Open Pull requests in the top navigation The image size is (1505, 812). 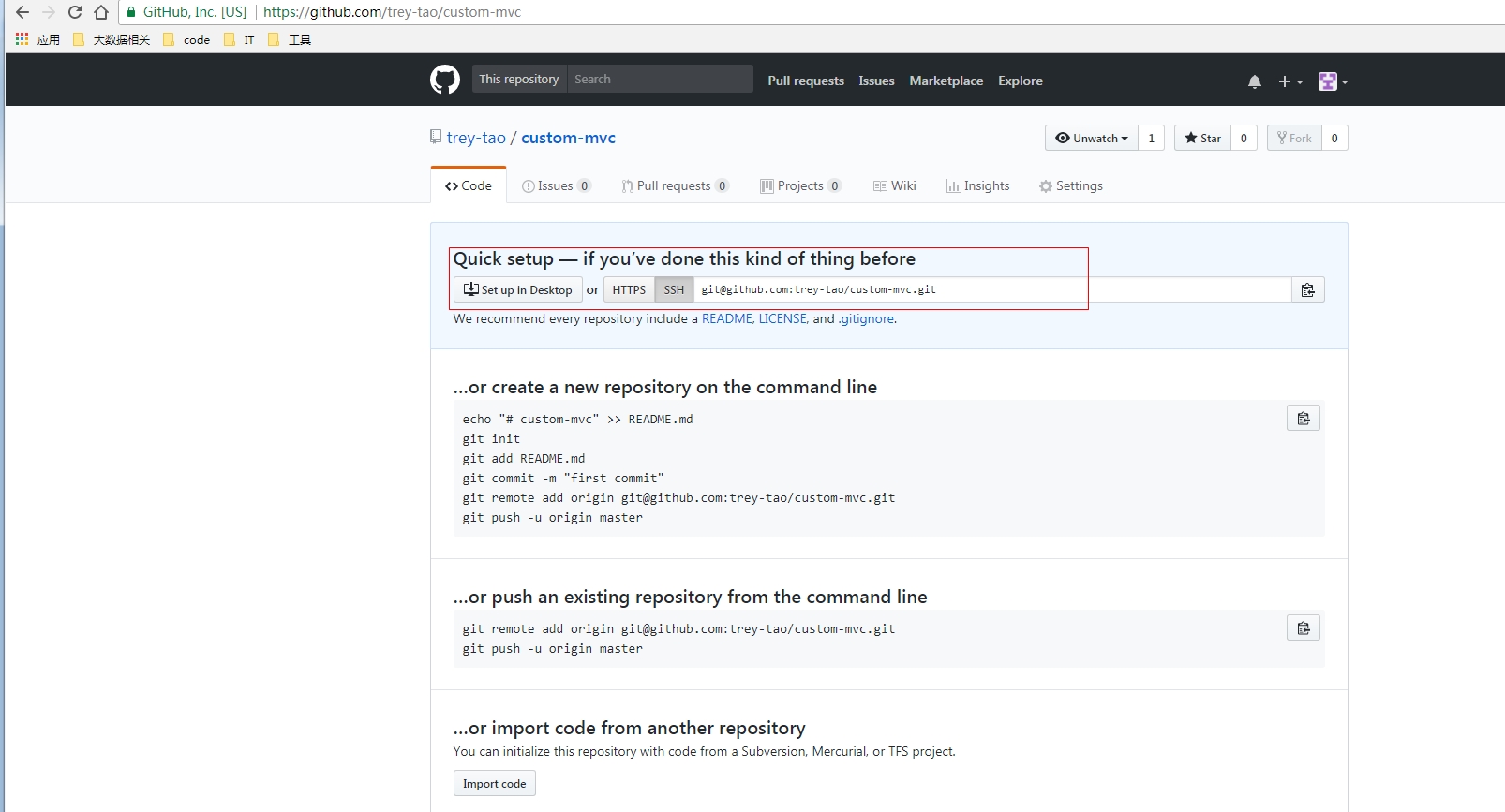(x=806, y=81)
